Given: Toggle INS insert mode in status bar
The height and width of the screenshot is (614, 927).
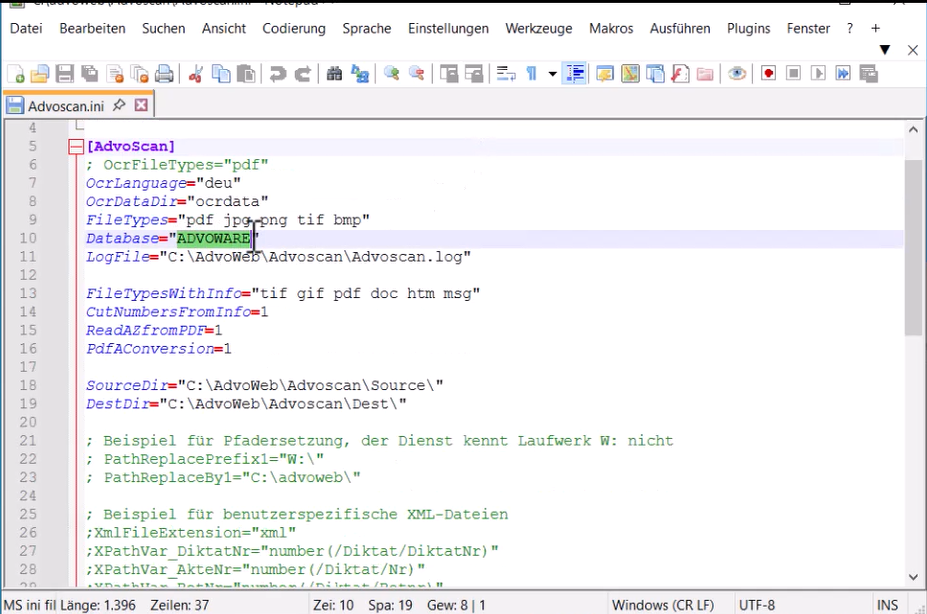Looking at the screenshot, I should (x=887, y=605).
